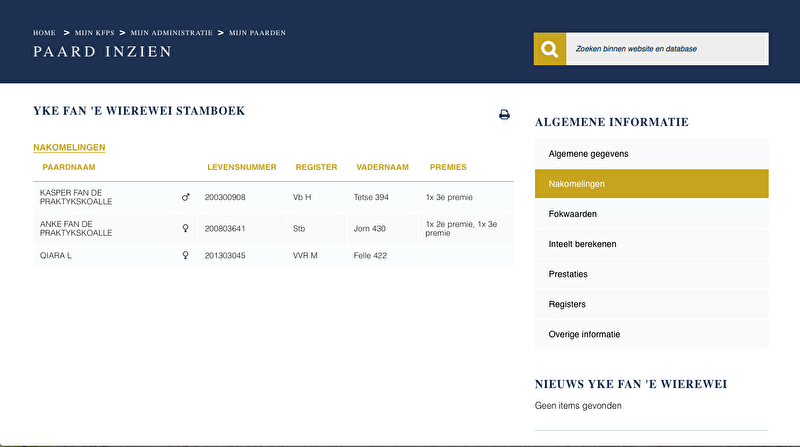
Task: Open Prestaties sidebar item
Action: coord(652,274)
